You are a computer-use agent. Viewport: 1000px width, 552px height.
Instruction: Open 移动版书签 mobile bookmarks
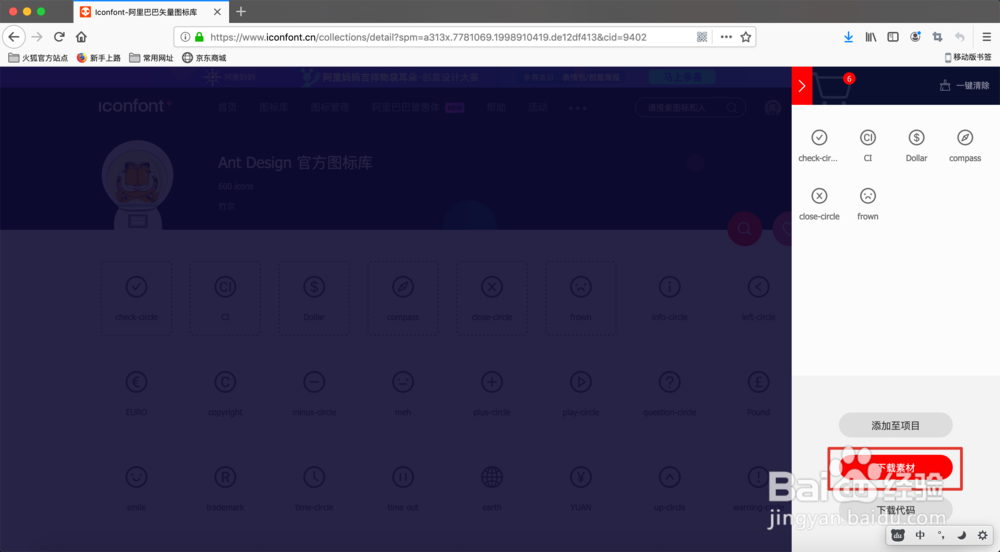pyautogui.click(x=967, y=57)
